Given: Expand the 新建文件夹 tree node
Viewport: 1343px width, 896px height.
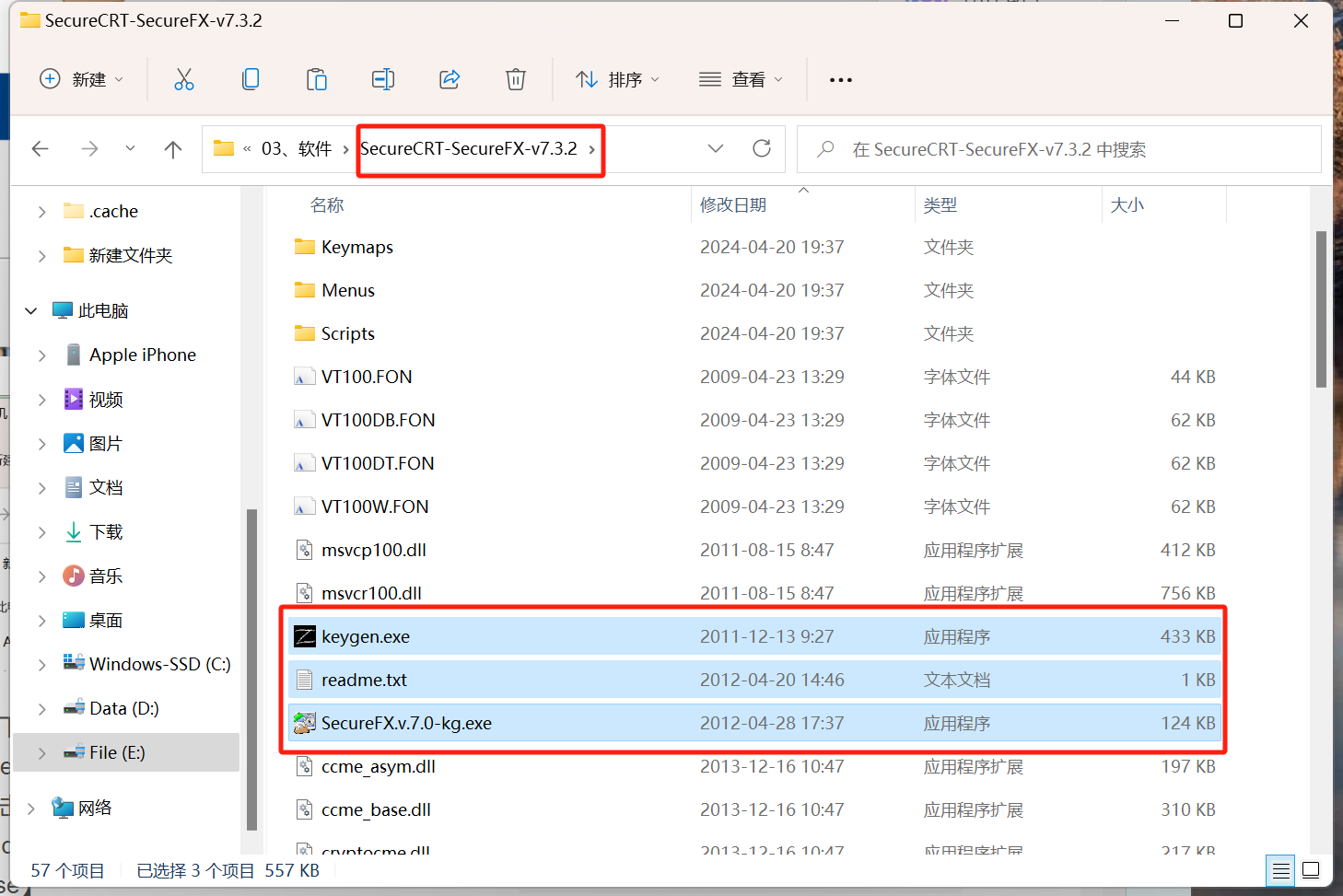Looking at the screenshot, I should pyautogui.click(x=42, y=256).
